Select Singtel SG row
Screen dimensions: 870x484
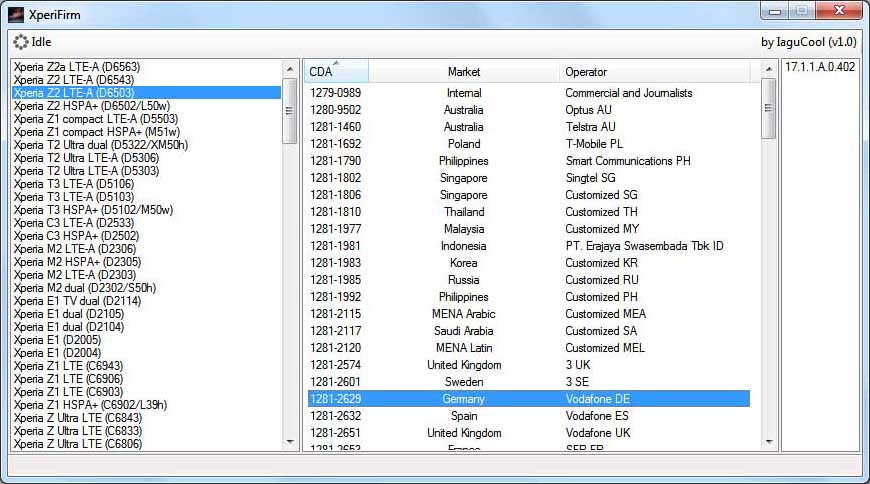529,178
